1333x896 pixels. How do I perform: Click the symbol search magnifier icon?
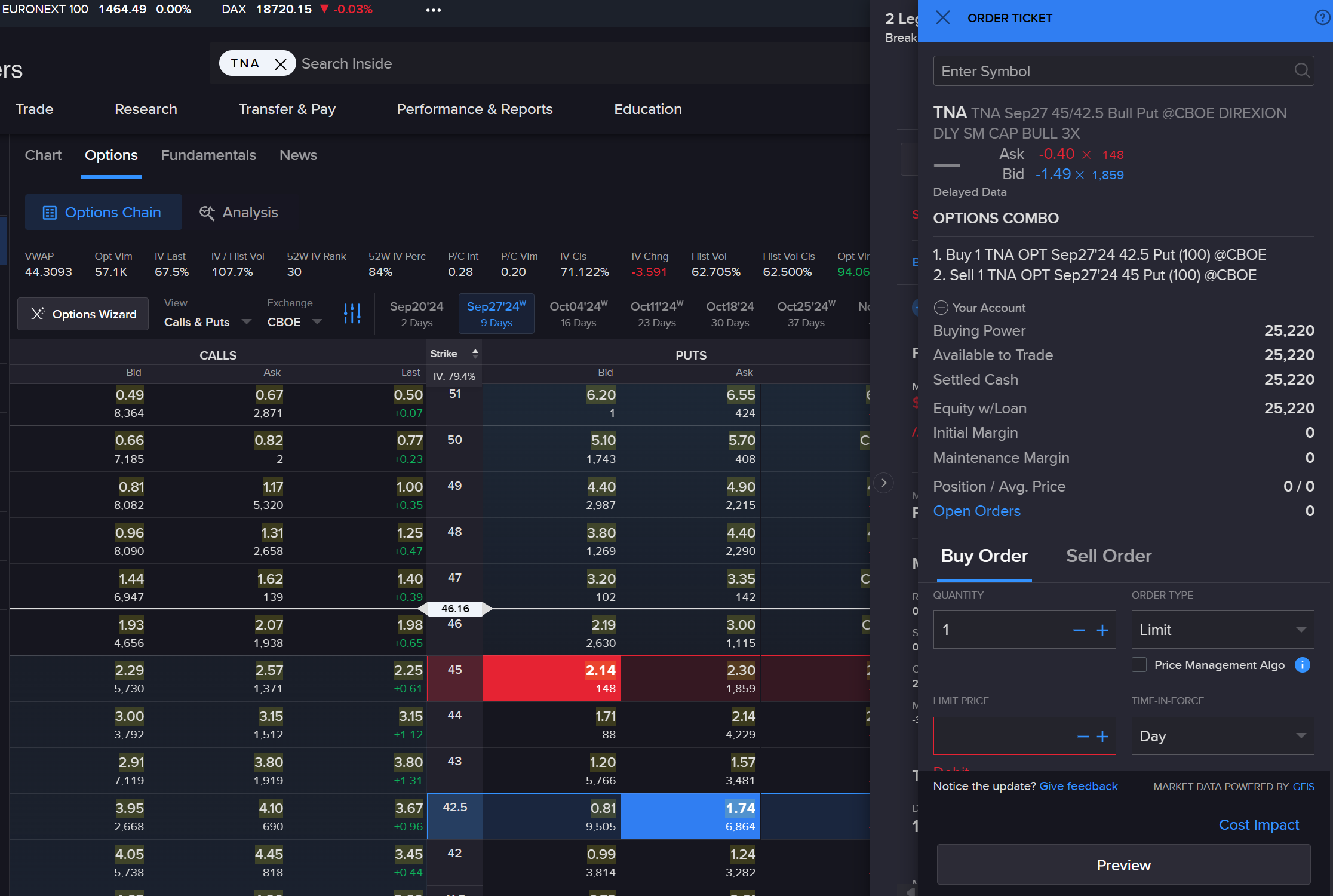[1302, 71]
